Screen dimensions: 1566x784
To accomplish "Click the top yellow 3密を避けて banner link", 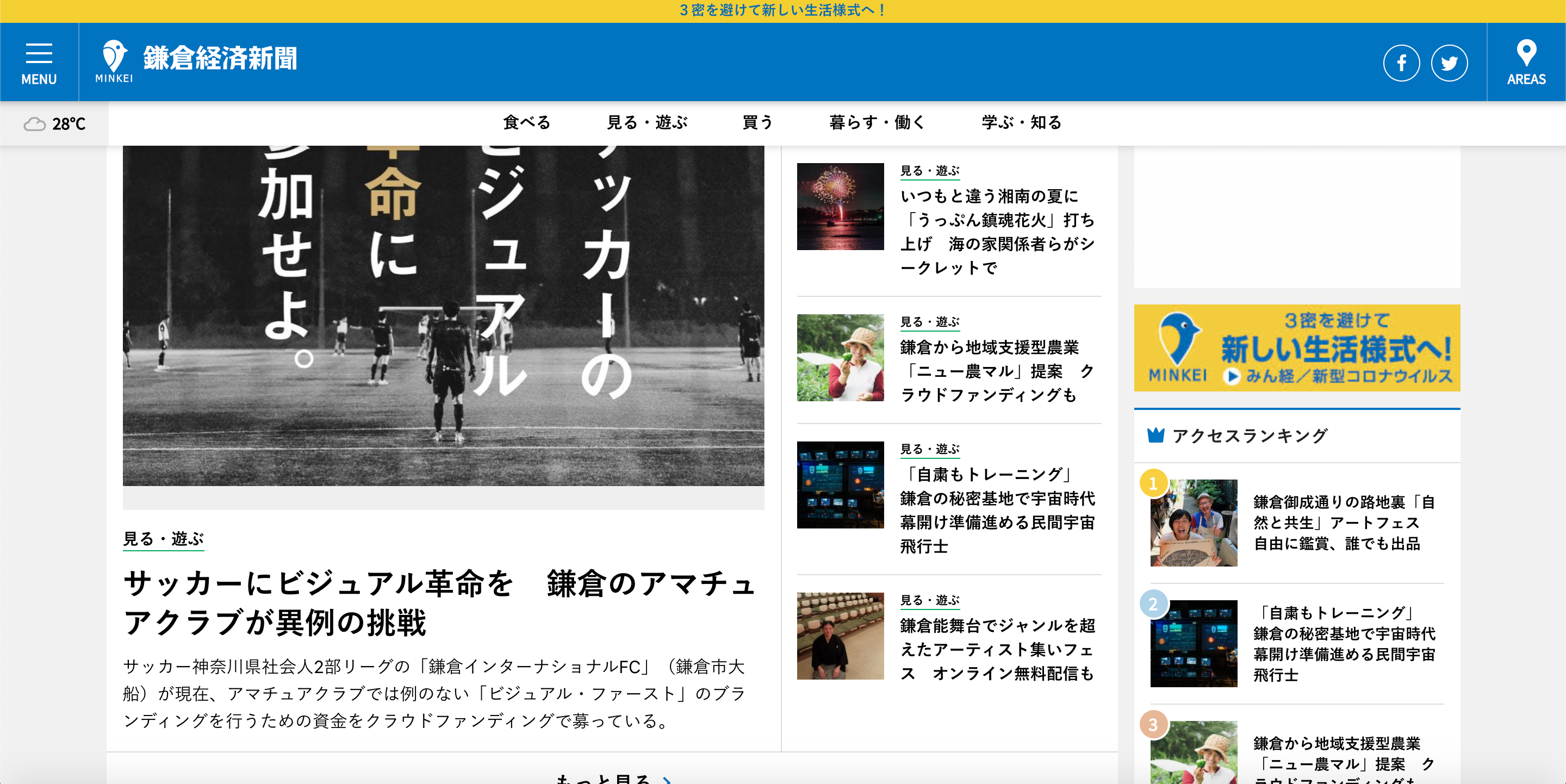I will click(783, 10).
